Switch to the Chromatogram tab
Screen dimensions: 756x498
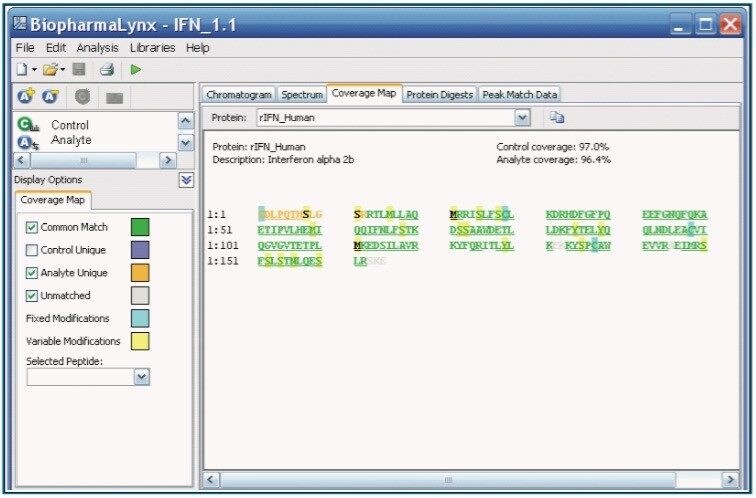[239, 94]
